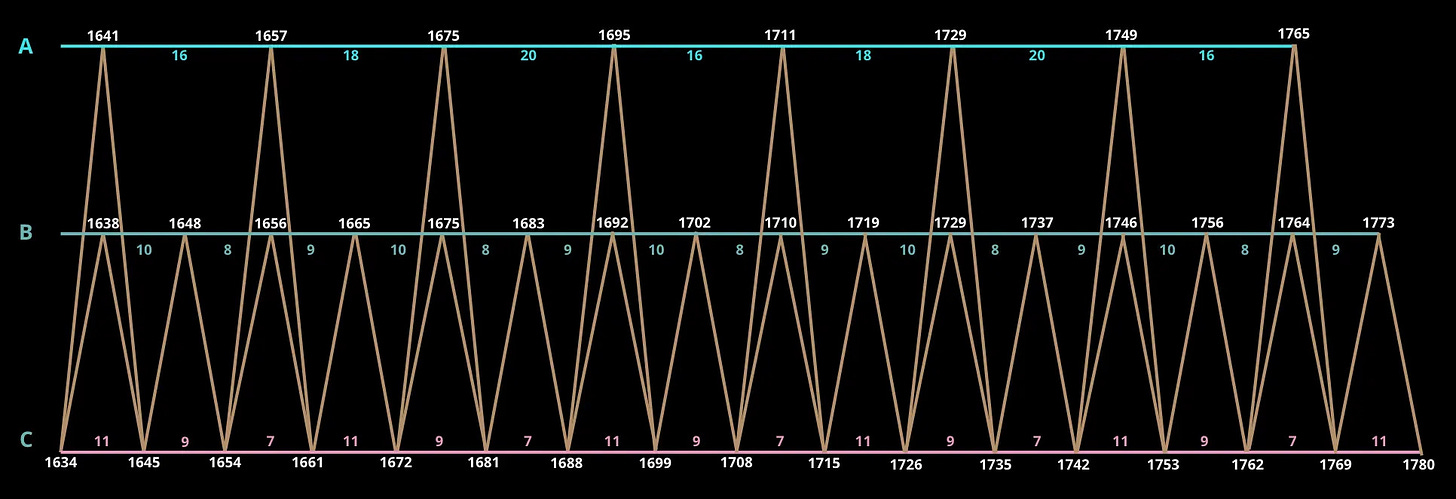Screen dimensions: 1456x499
Task: Click pink interval 9 between 1726 and 1735
Action: (x=950, y=441)
